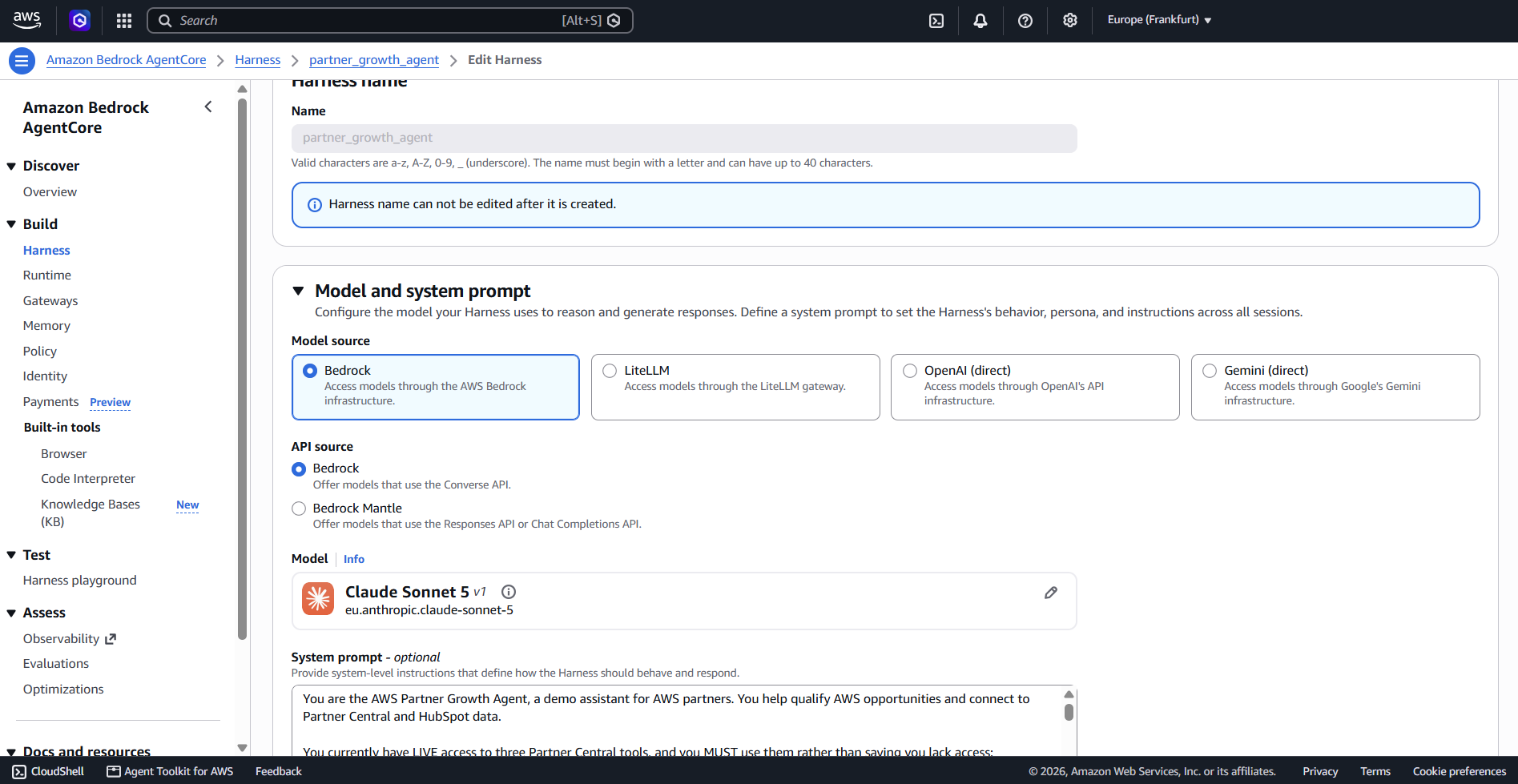Edit the selected model with pencil icon
The width and height of the screenshot is (1518, 784).
point(1051,593)
